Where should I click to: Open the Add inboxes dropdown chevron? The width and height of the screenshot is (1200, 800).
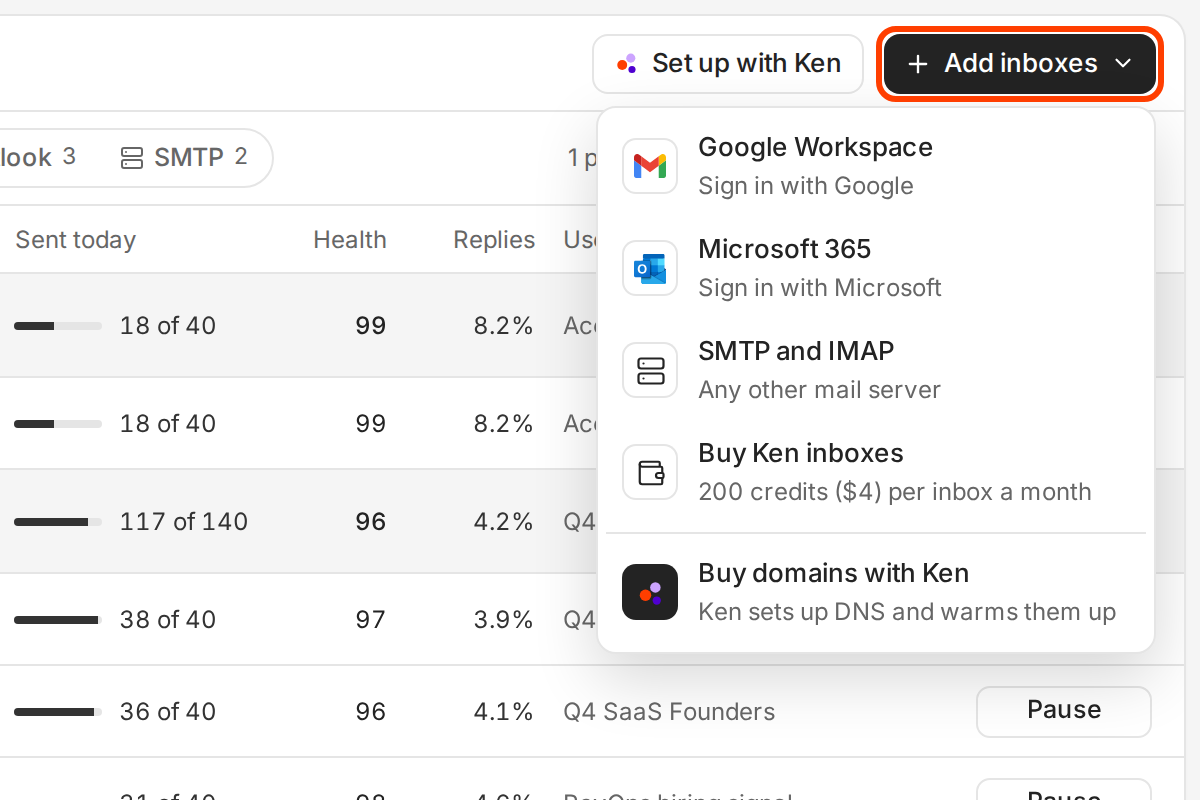[1123, 64]
